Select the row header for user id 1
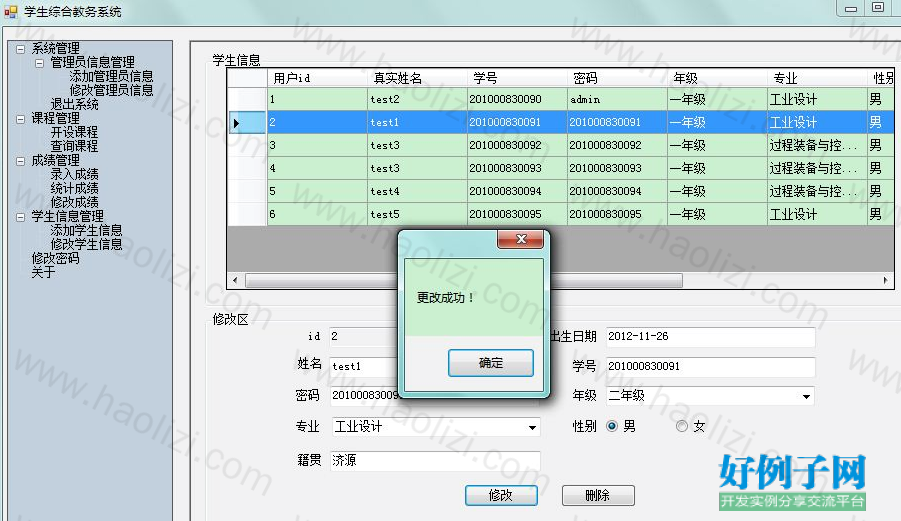Viewport: 901px width, 521px height. click(247, 99)
